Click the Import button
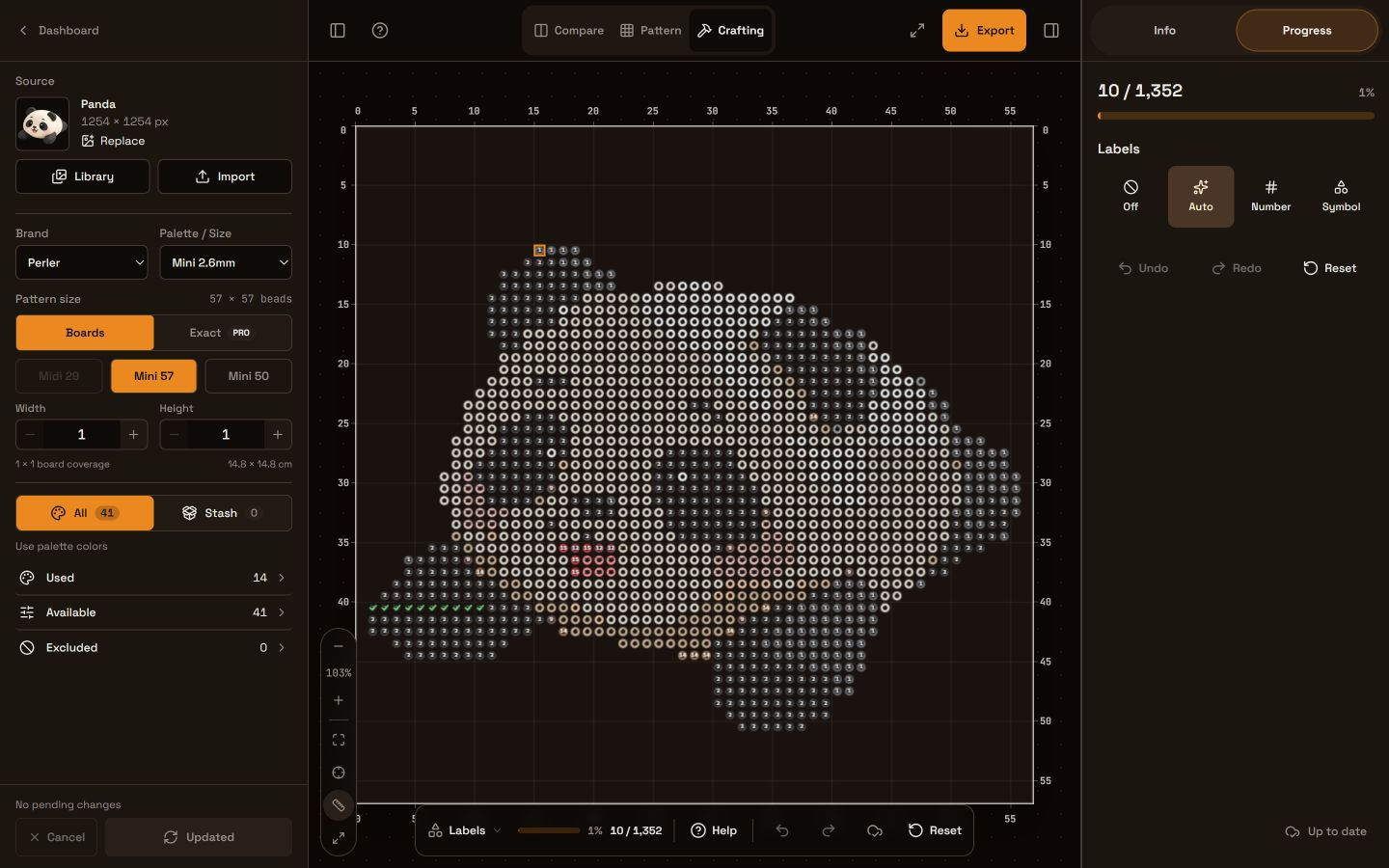Image resolution: width=1389 pixels, height=868 pixels. (225, 176)
